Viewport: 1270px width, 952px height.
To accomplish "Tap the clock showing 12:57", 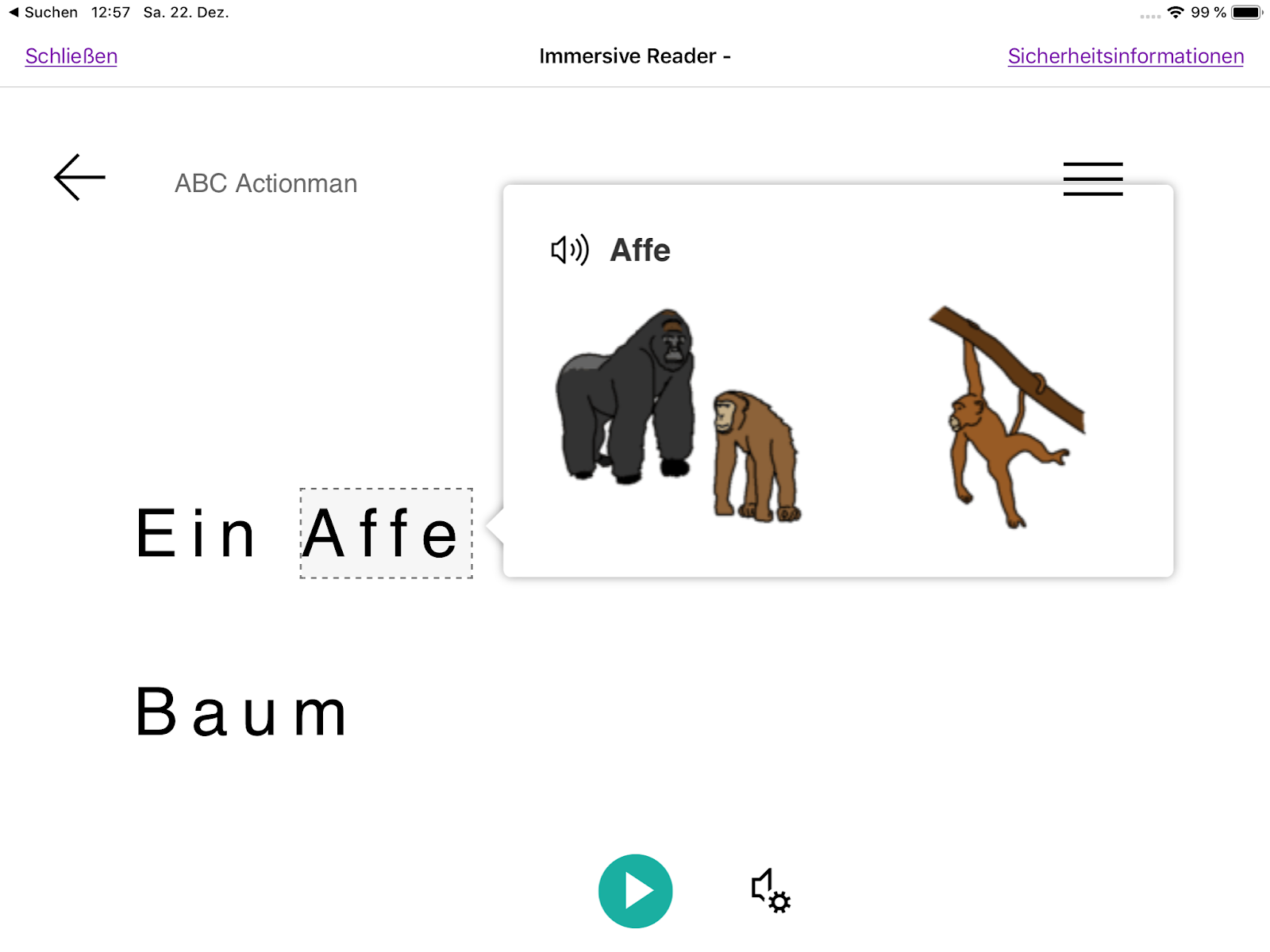I will [x=110, y=12].
